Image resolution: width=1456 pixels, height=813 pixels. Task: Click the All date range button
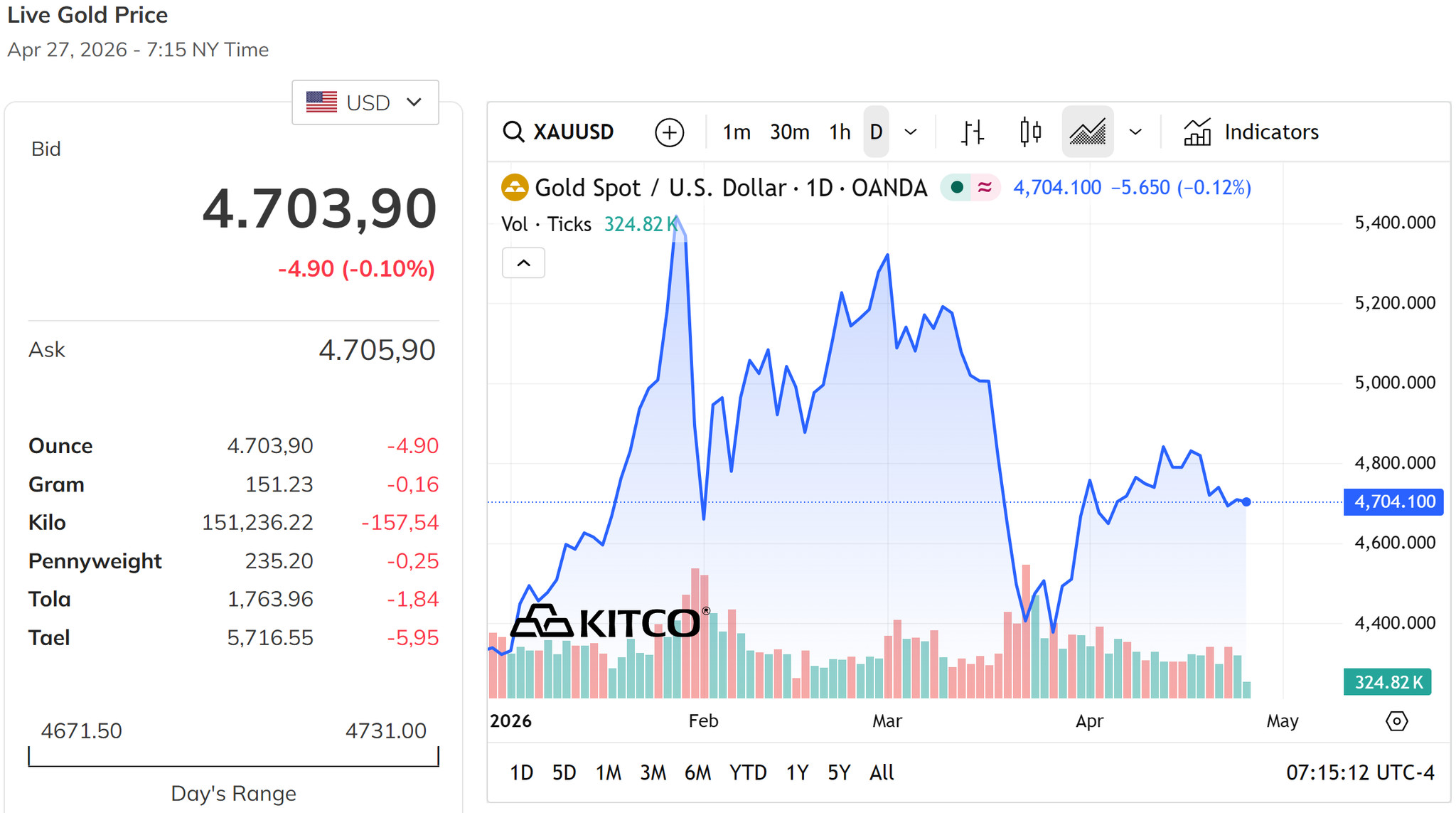coord(882,772)
